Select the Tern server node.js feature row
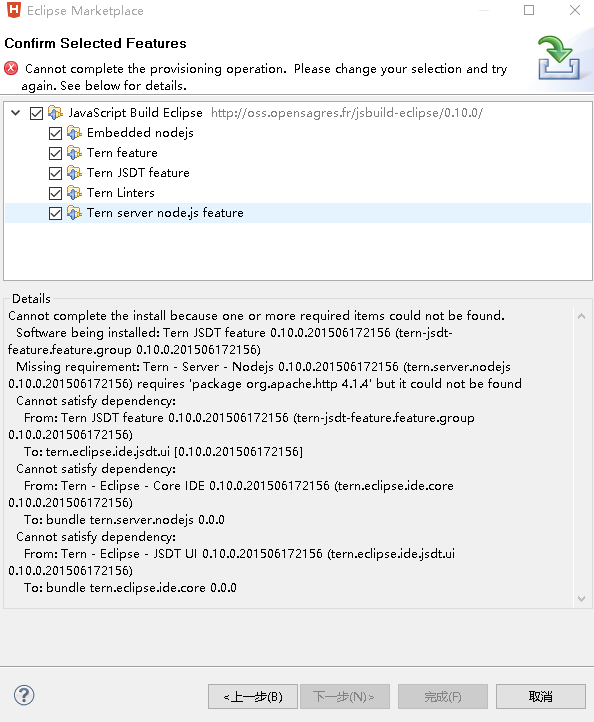Image resolution: width=594 pixels, height=722 pixels. point(297,213)
